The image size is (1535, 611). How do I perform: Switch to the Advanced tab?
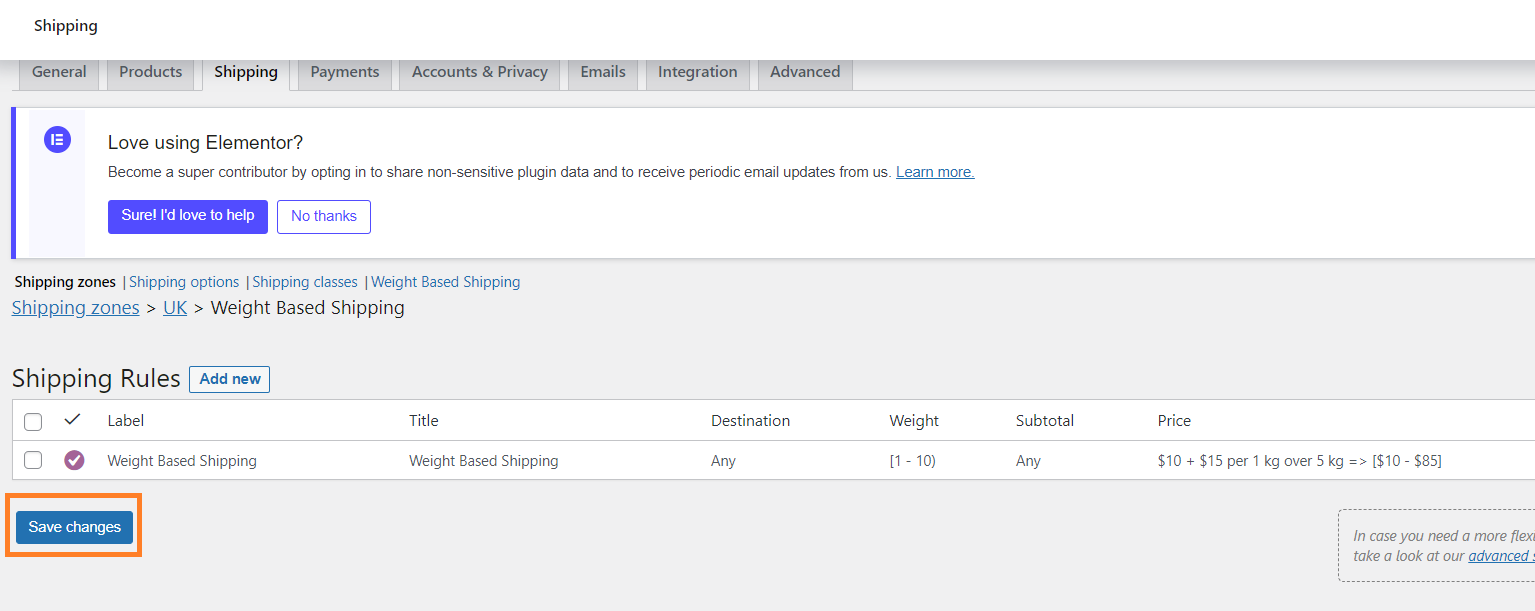pos(805,73)
